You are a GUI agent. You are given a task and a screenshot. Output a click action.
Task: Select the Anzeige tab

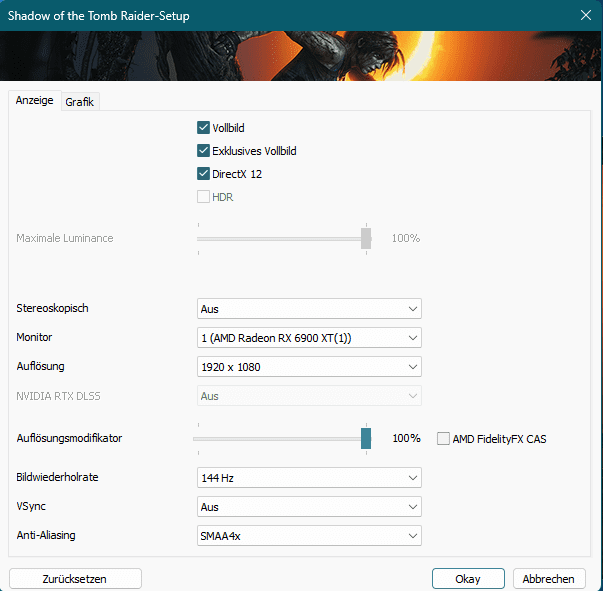pos(34,101)
